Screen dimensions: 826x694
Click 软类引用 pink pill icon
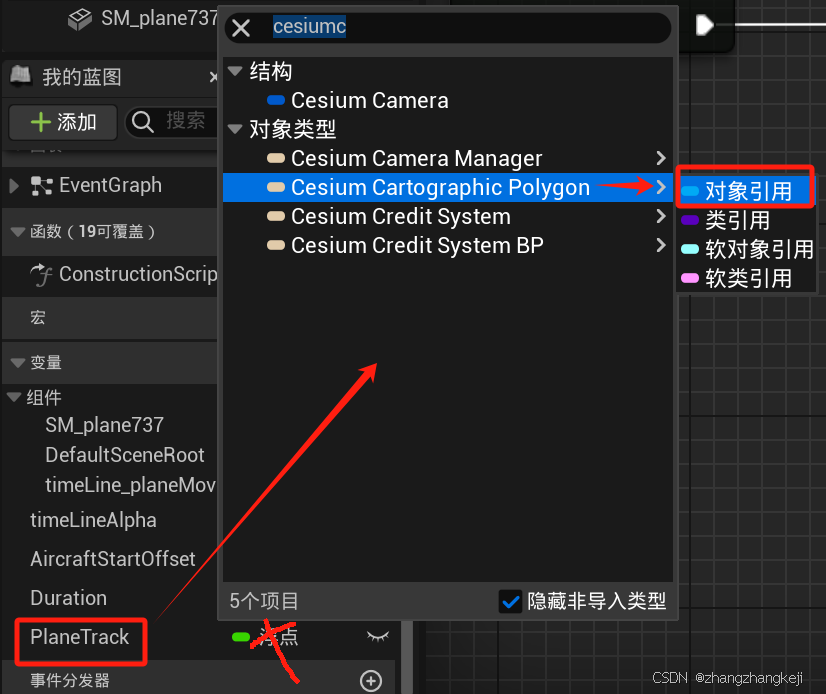click(x=690, y=278)
